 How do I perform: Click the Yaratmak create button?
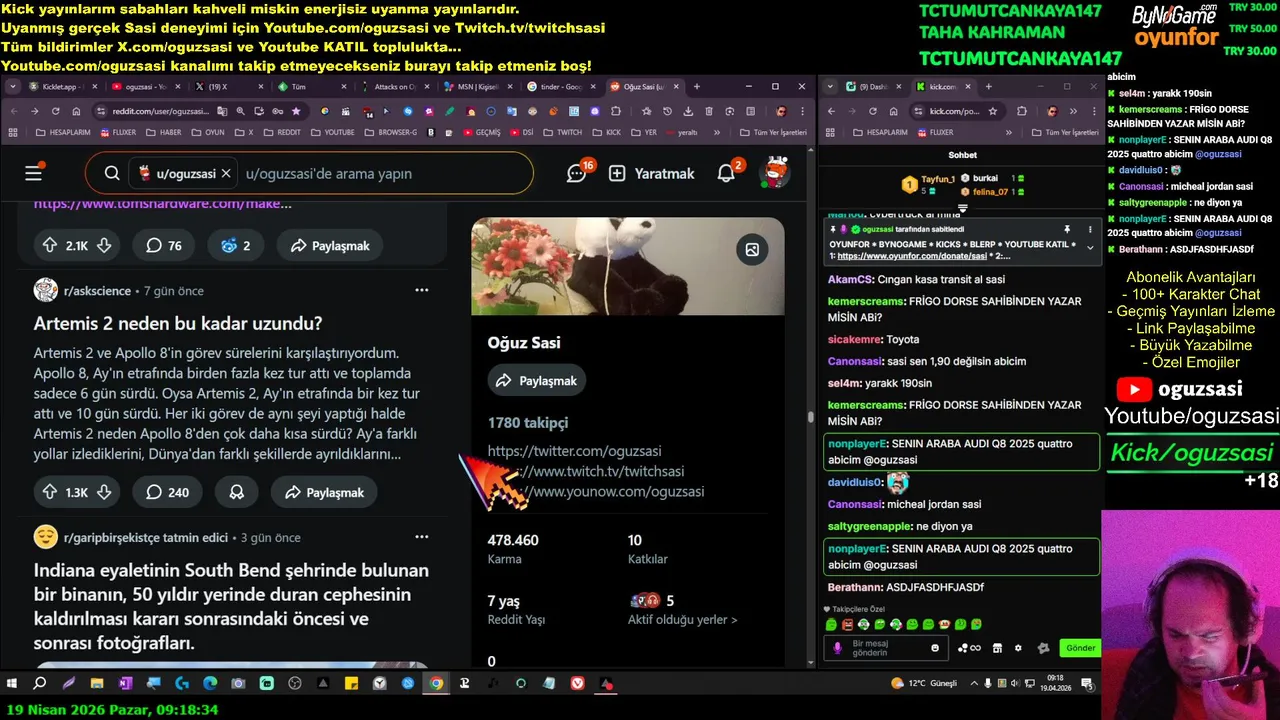click(x=651, y=173)
